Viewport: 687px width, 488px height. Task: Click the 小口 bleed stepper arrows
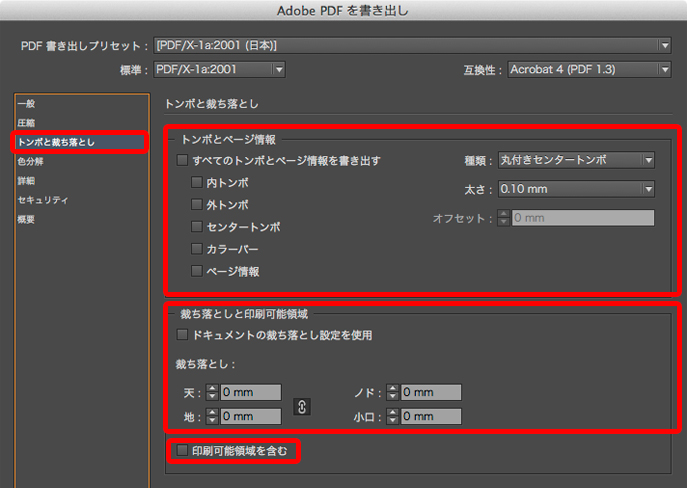click(392, 416)
